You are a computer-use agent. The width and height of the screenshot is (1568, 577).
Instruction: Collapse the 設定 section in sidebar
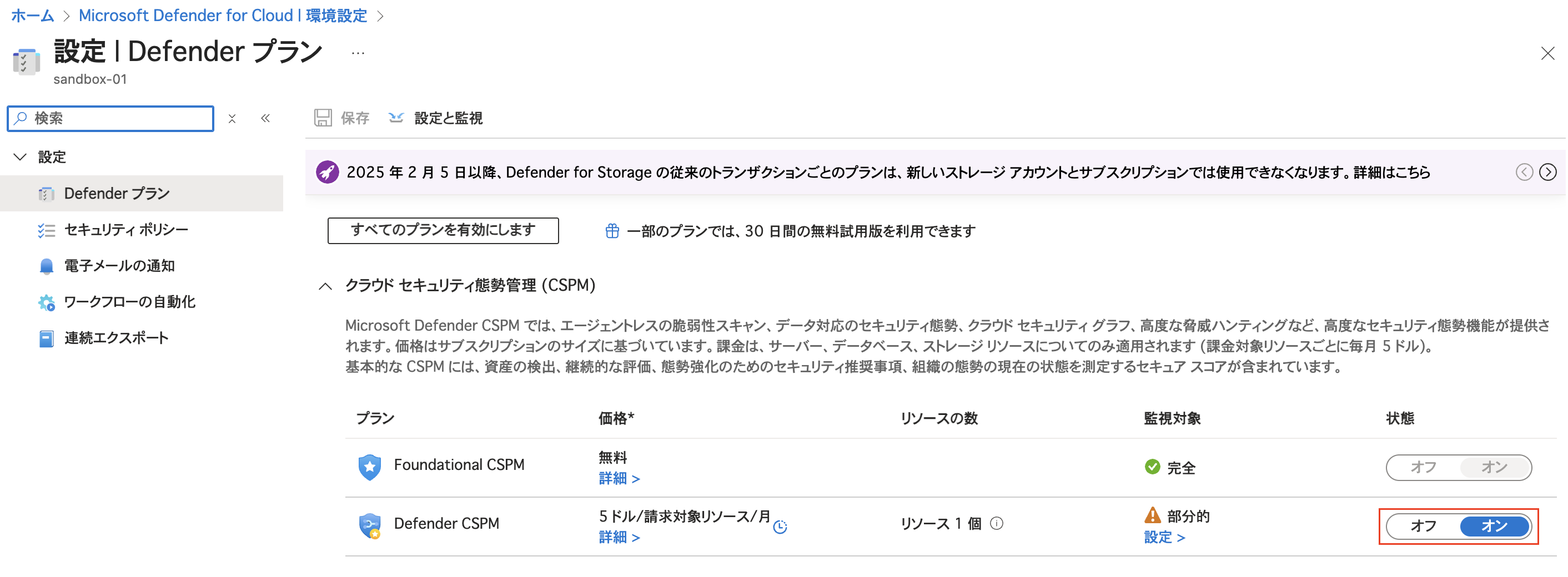[x=20, y=157]
